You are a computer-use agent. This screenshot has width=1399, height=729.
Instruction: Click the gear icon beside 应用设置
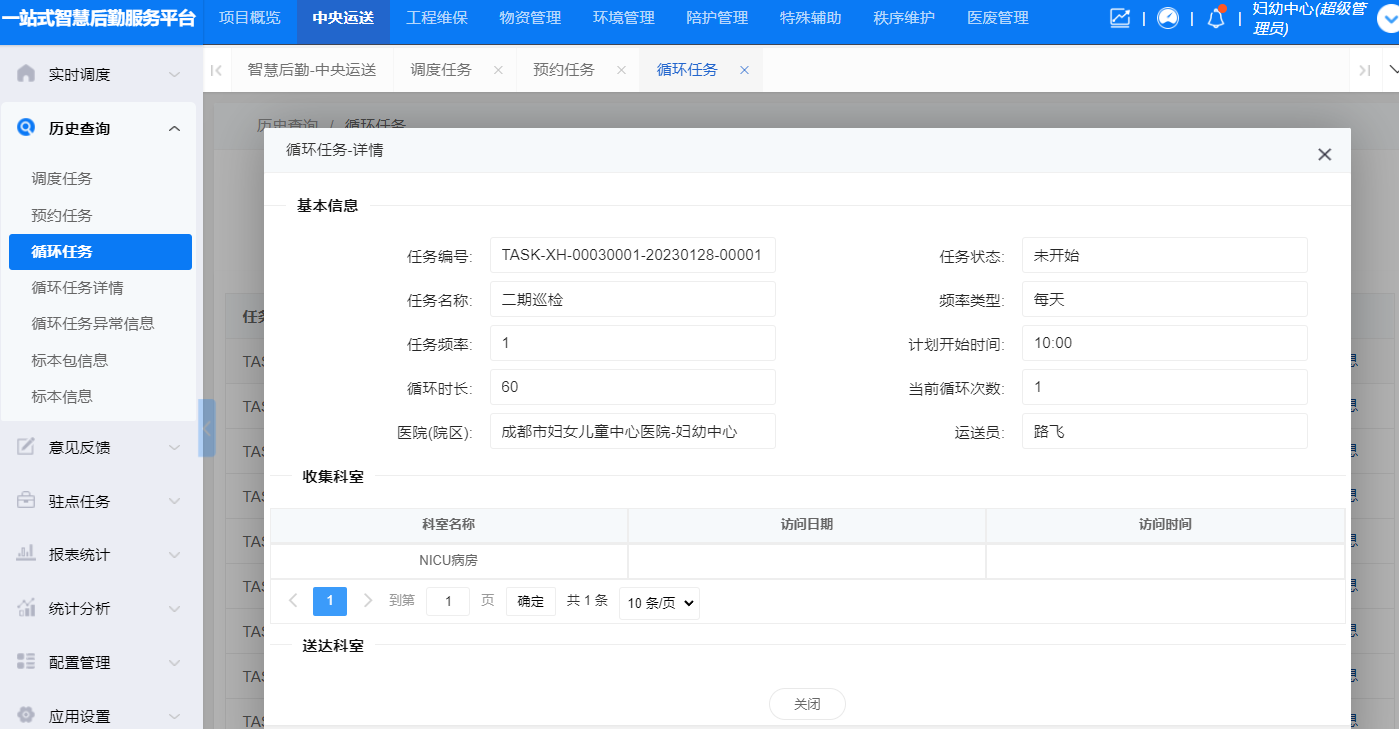point(26,716)
